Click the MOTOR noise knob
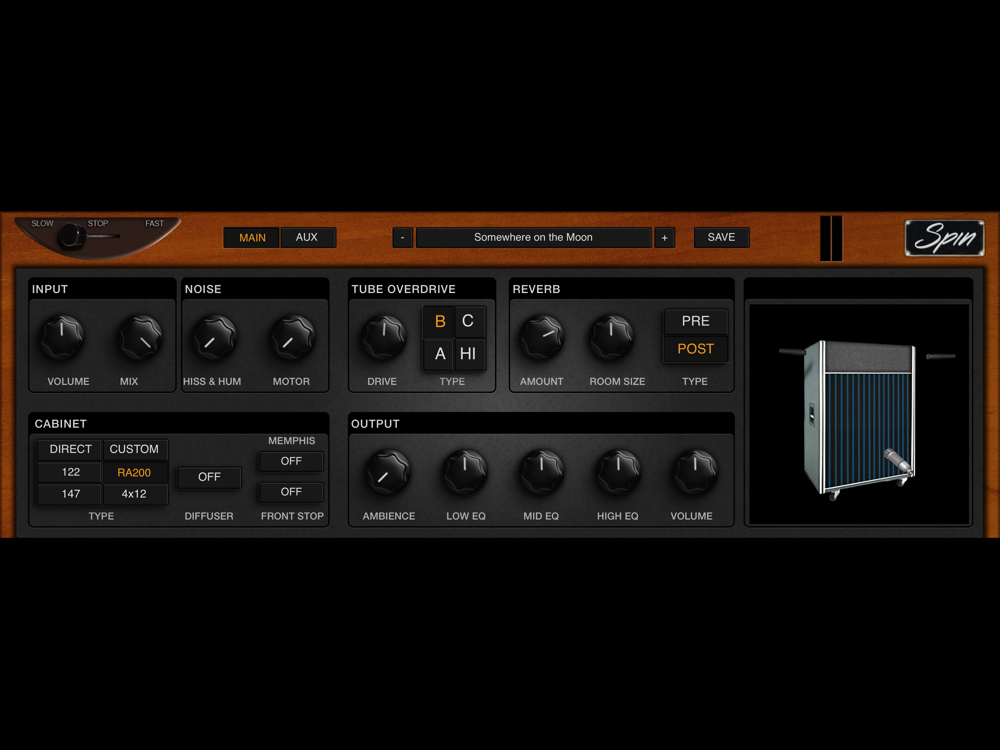The image size is (1000, 750). (293, 337)
